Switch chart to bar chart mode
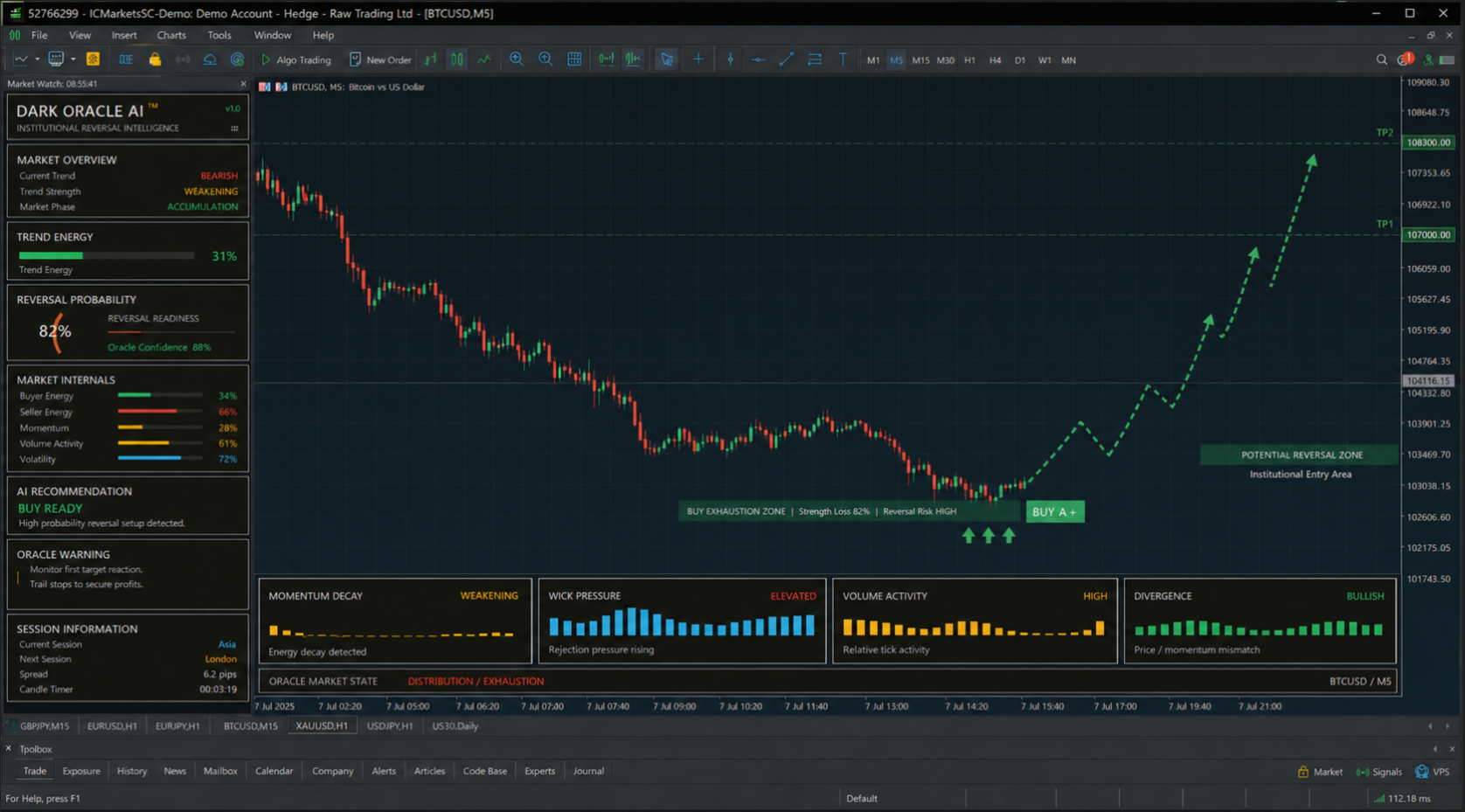 tap(431, 59)
